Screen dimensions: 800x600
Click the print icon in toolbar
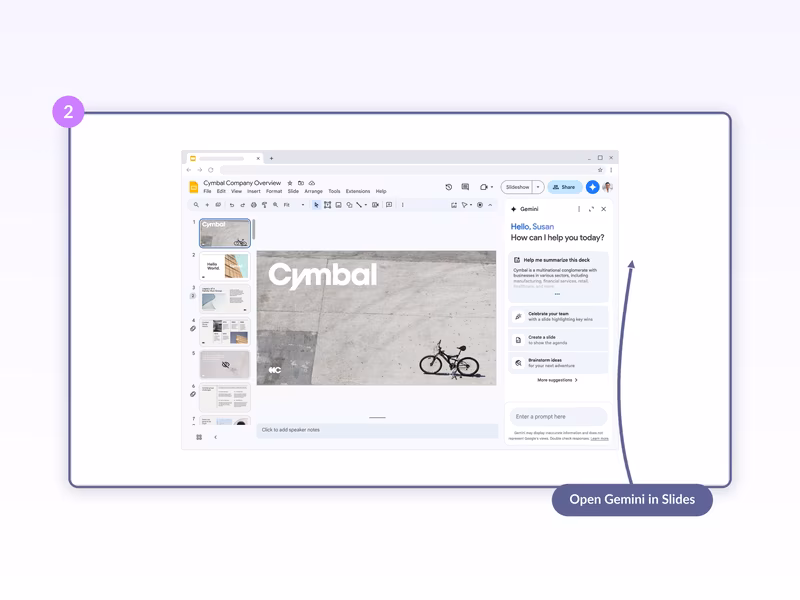pyautogui.click(x=254, y=205)
